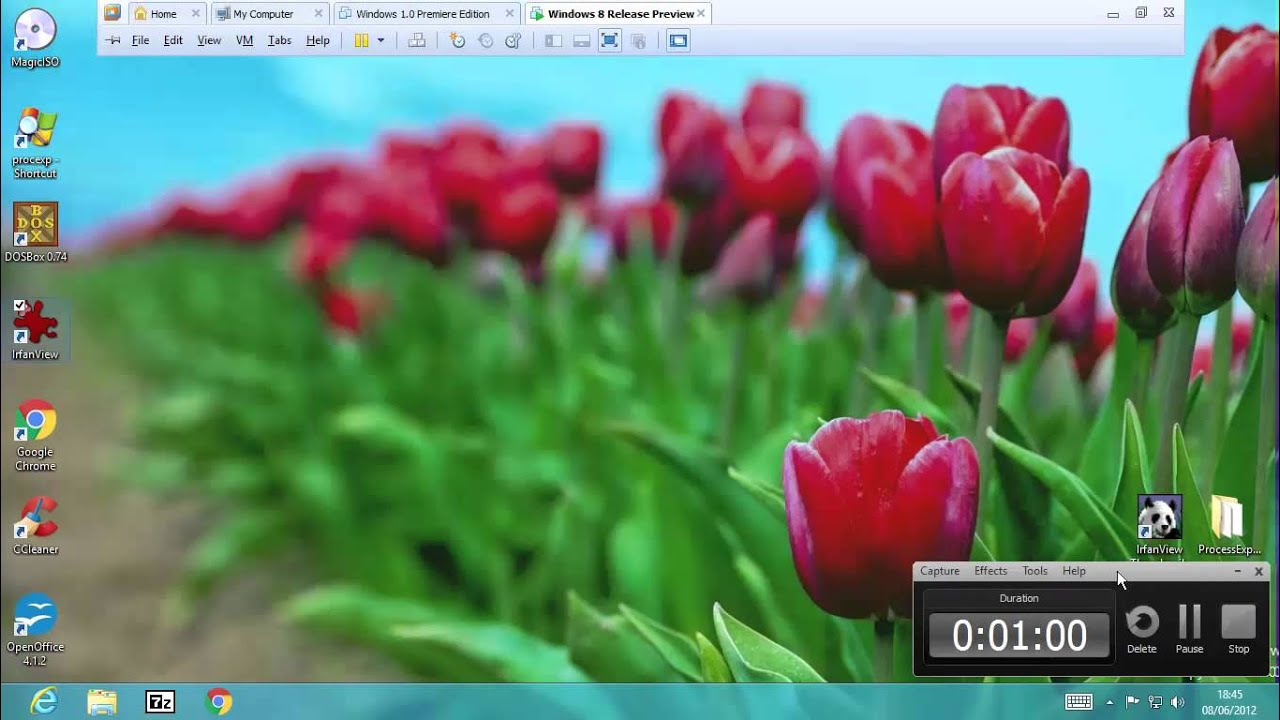Image resolution: width=1280 pixels, height=720 pixels.
Task: Select the OpenOffice 4.1.2 desktop icon
Action: 35,630
